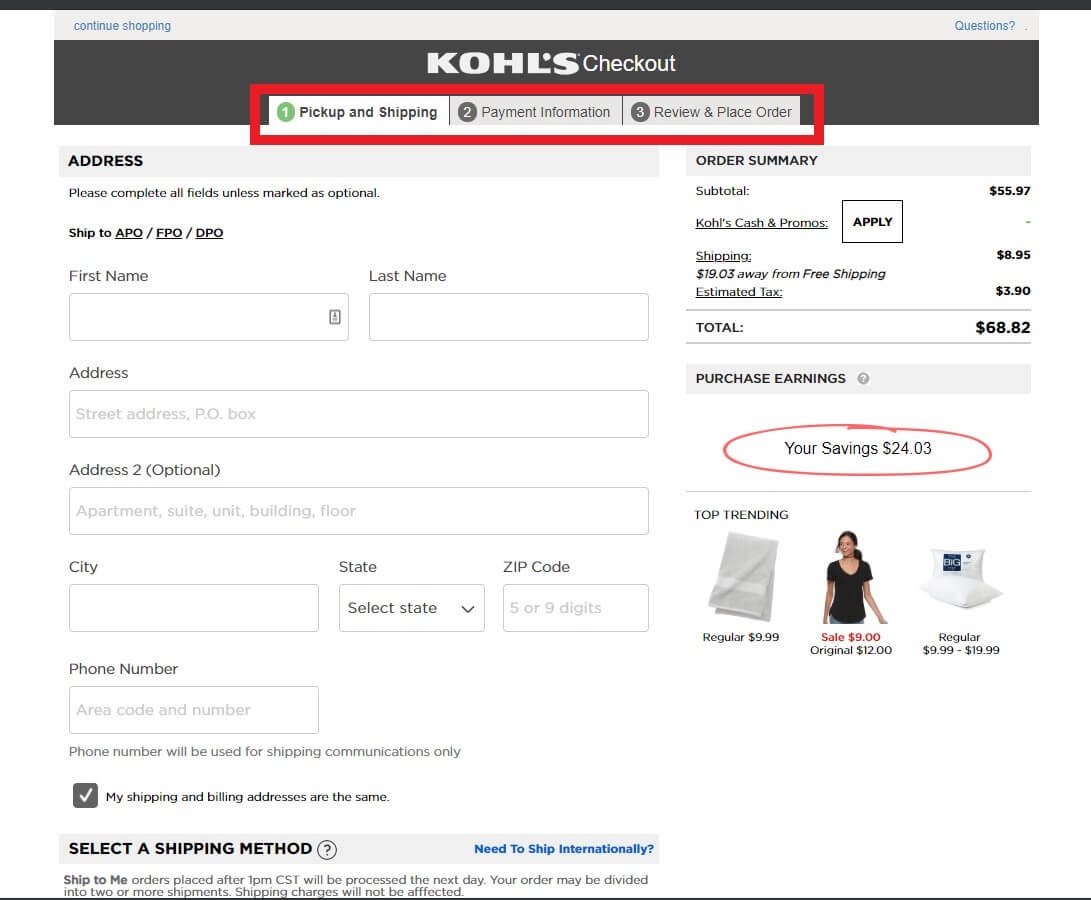Open the Questions? link
The height and width of the screenshot is (900, 1091).
pos(984,26)
